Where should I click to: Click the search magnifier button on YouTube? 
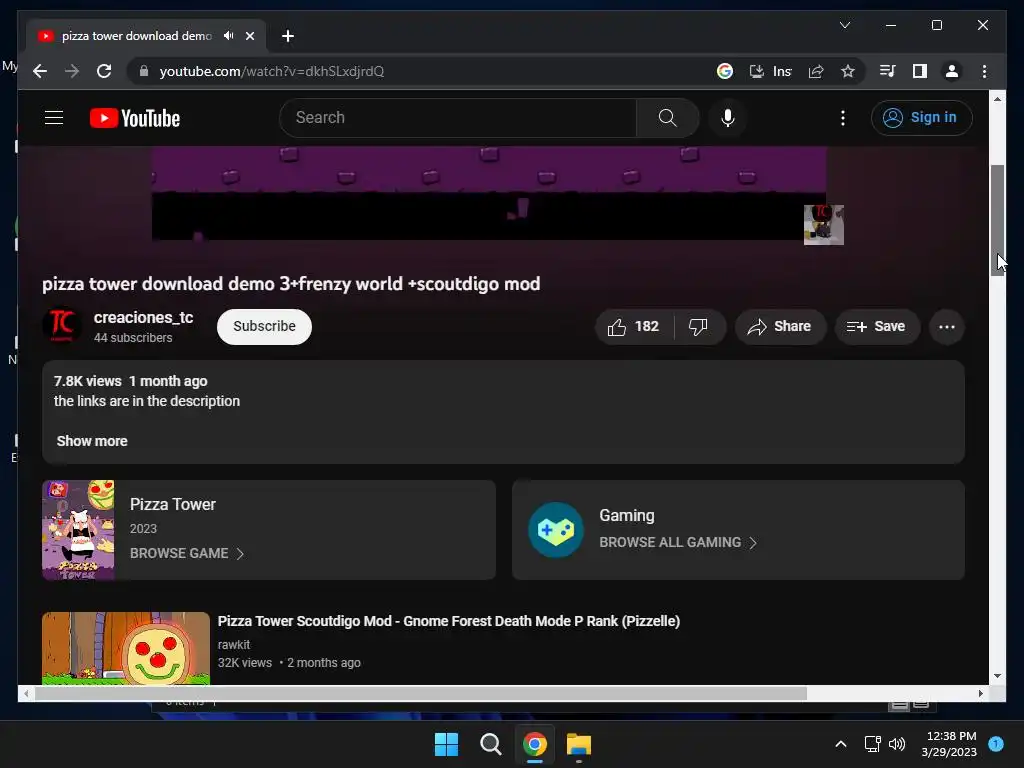tap(667, 118)
